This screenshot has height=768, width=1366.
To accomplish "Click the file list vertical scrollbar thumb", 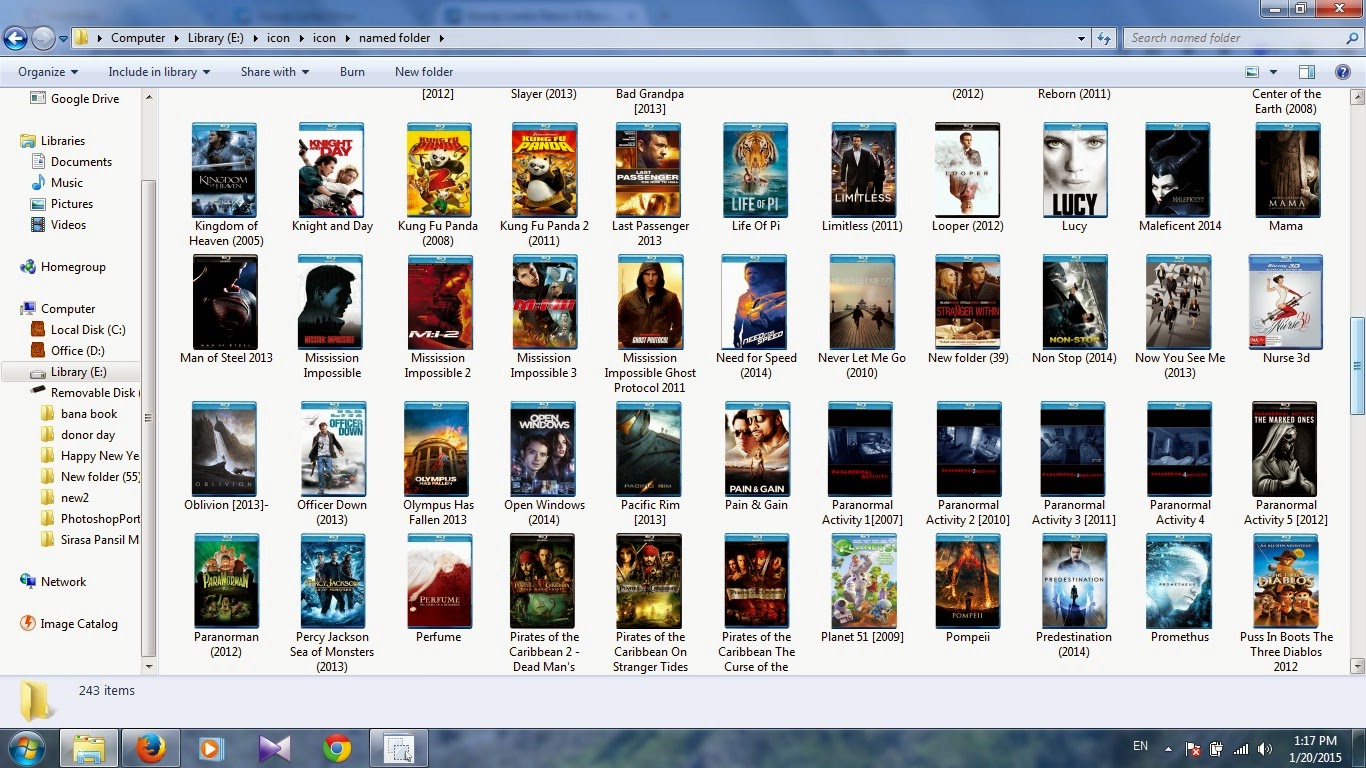I will point(1357,366).
